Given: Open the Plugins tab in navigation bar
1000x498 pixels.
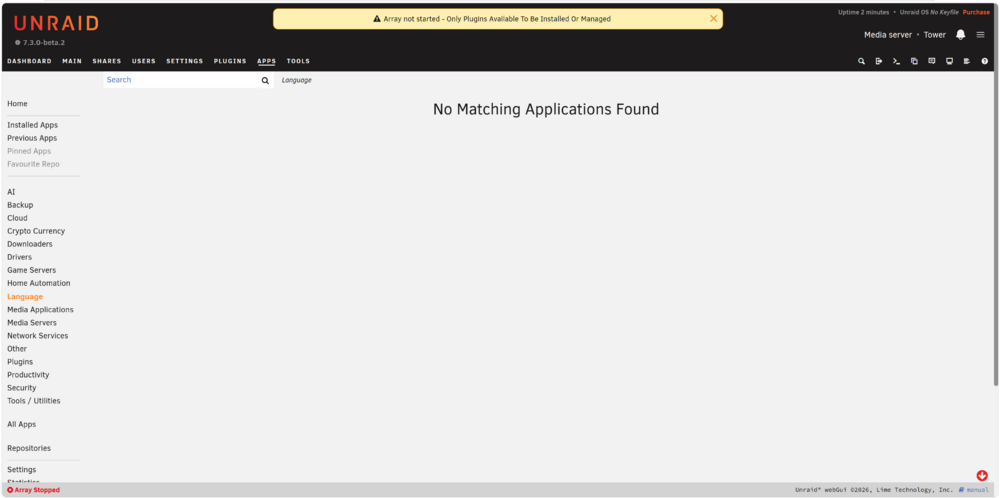Looking at the screenshot, I should [230, 61].
